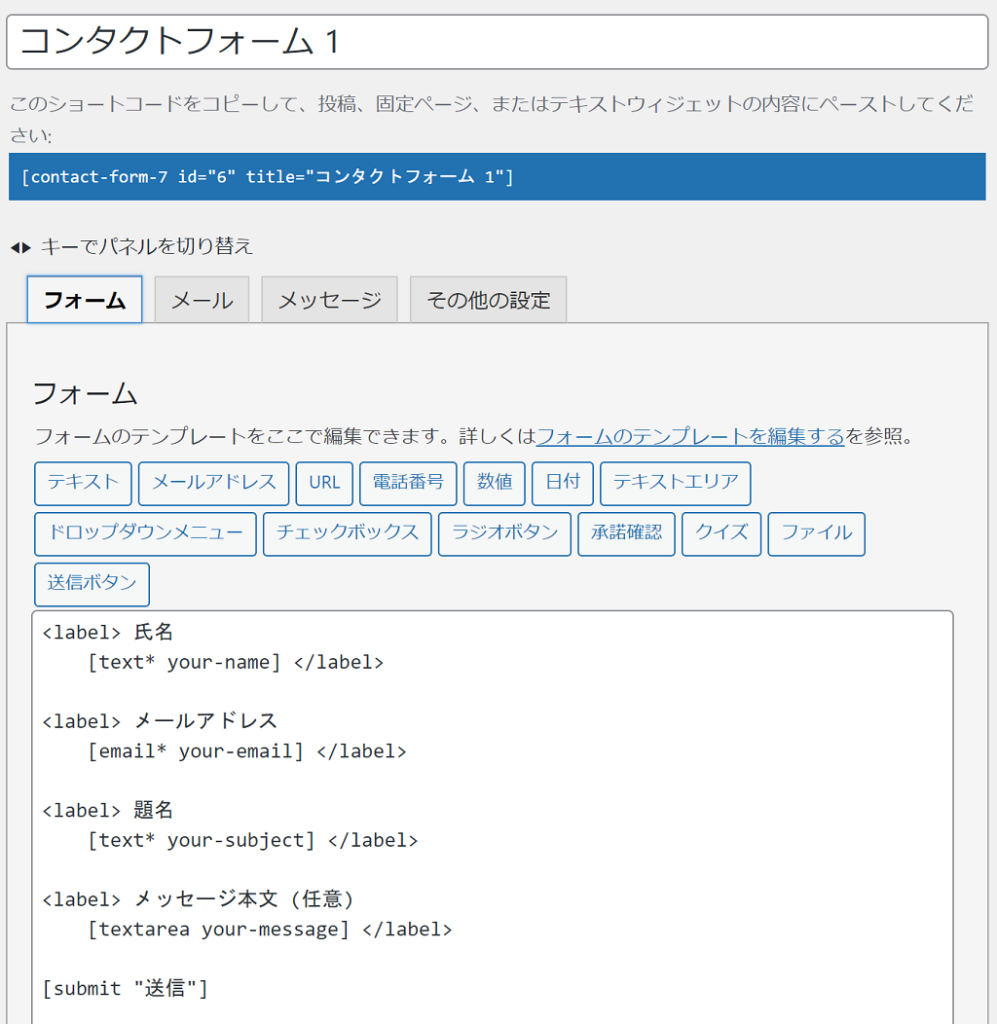
Task: Click the 数値 tag button
Action: coord(494,483)
